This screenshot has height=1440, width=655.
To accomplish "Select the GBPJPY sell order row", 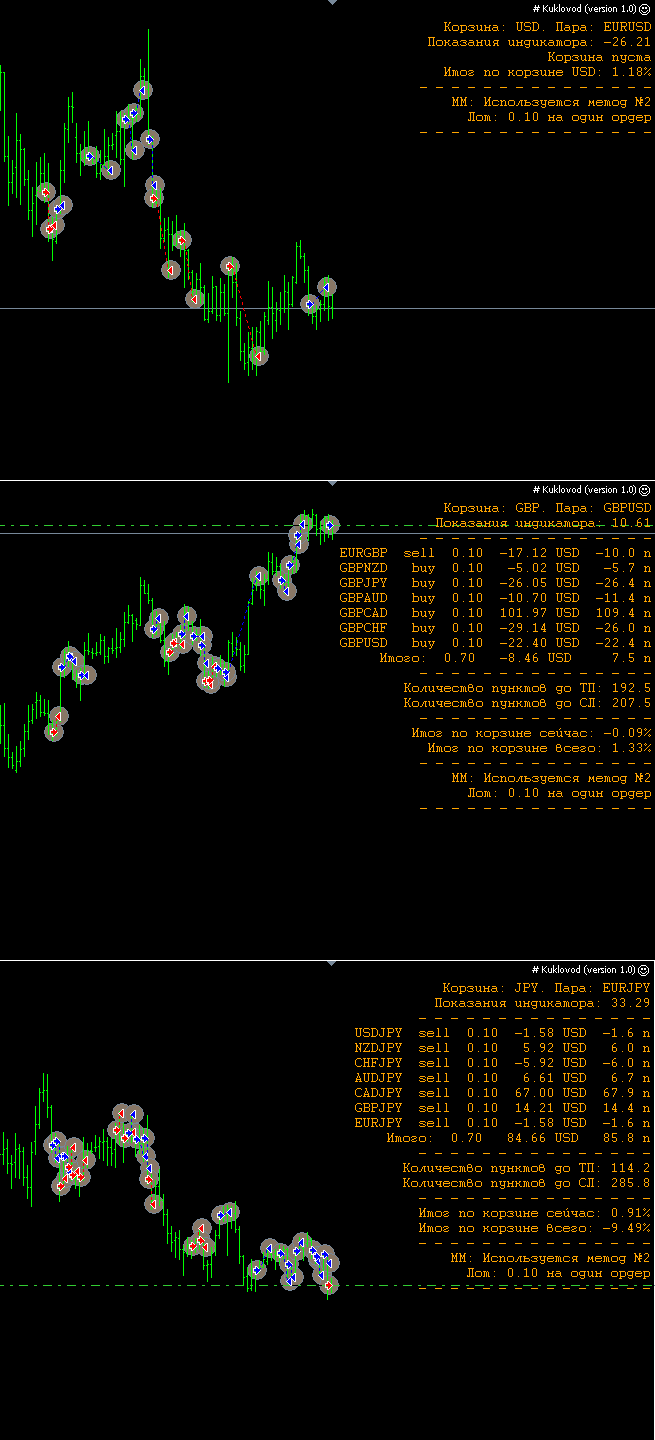I will coord(503,1108).
